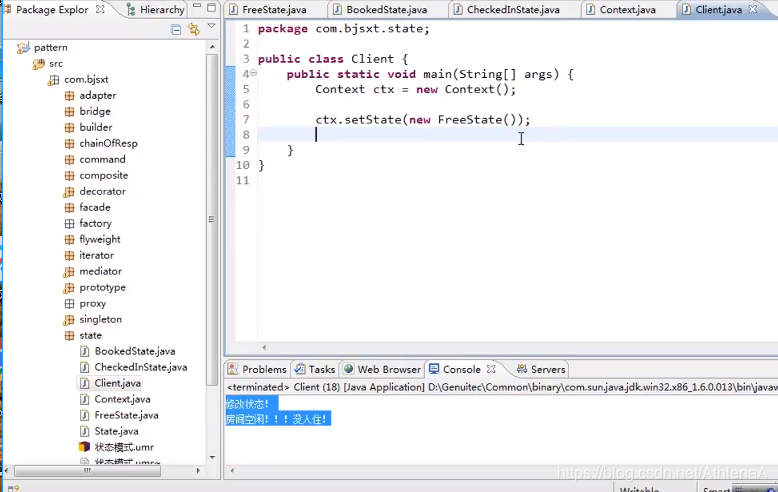Select the builder package icon
Image resolution: width=778 pixels, height=492 pixels.
69,127
